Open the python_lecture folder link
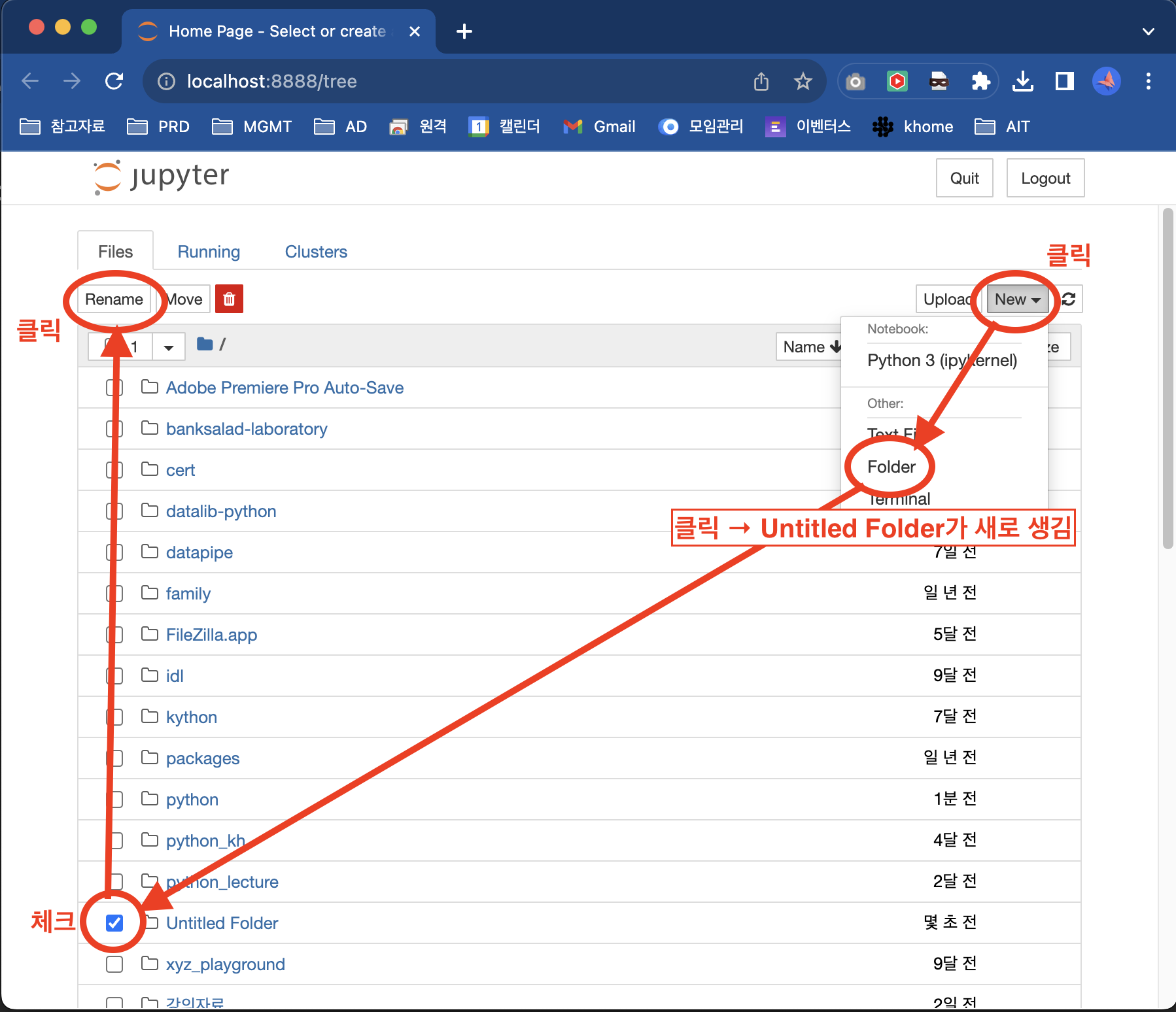1176x1012 pixels. point(222,882)
